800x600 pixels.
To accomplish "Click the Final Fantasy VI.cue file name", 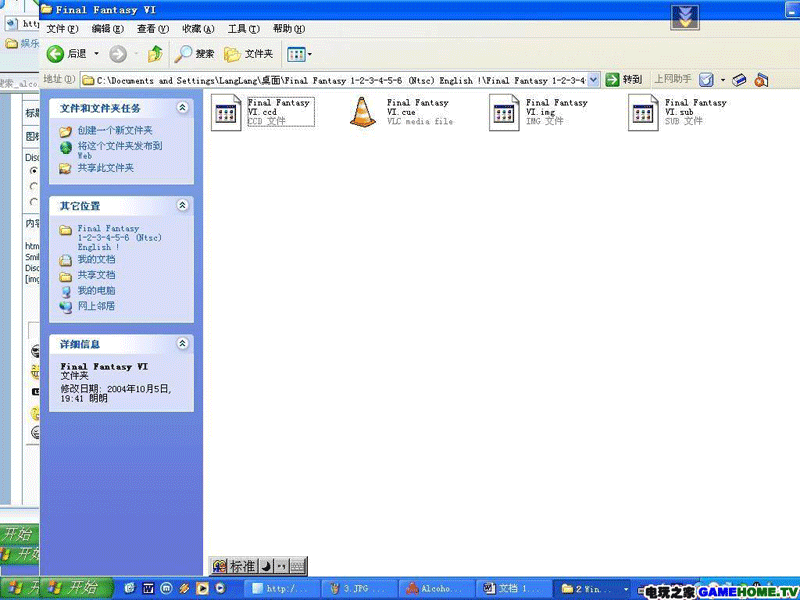I will 418,107.
